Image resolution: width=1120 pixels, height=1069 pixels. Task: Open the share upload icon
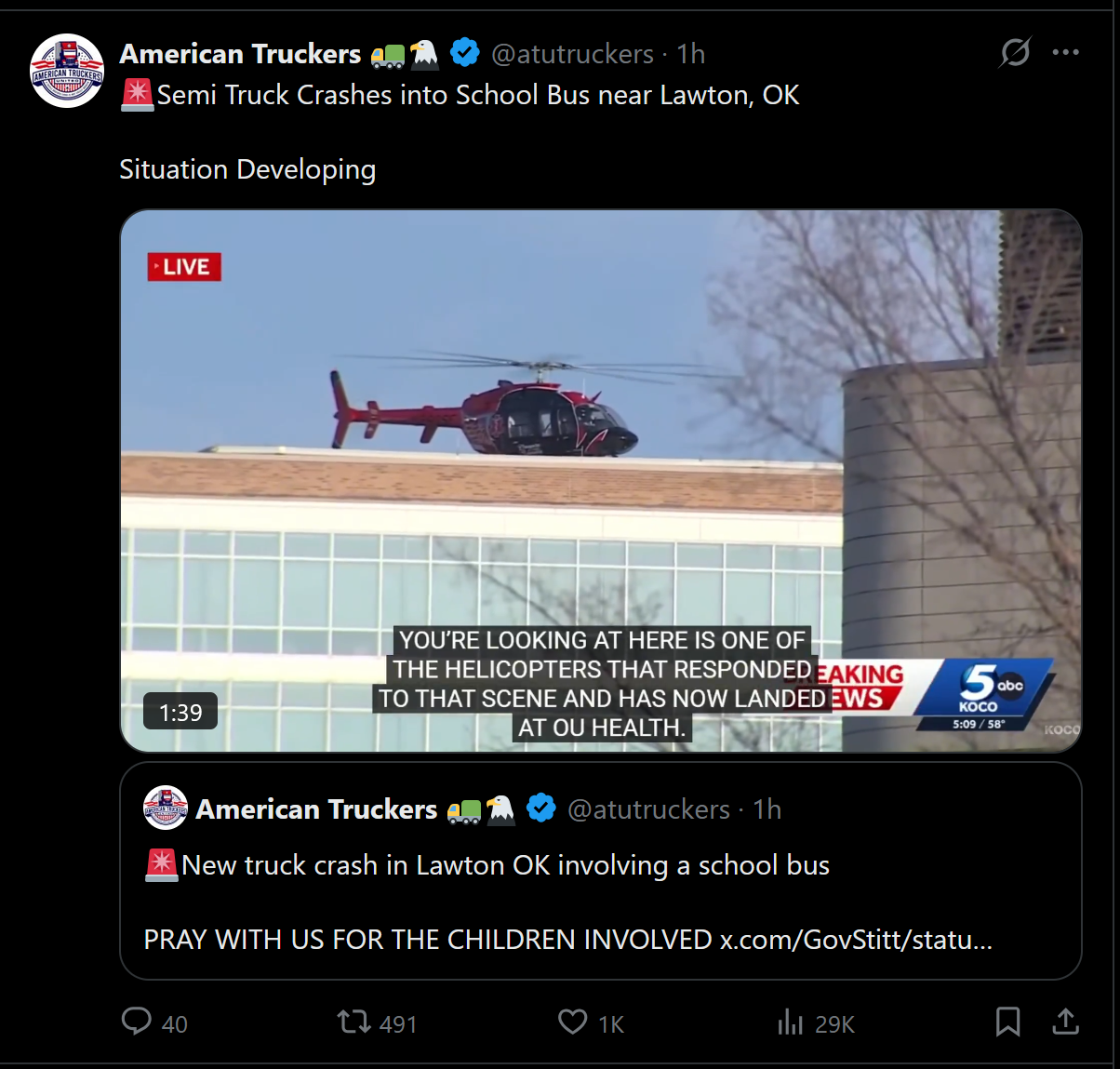point(1065,1022)
